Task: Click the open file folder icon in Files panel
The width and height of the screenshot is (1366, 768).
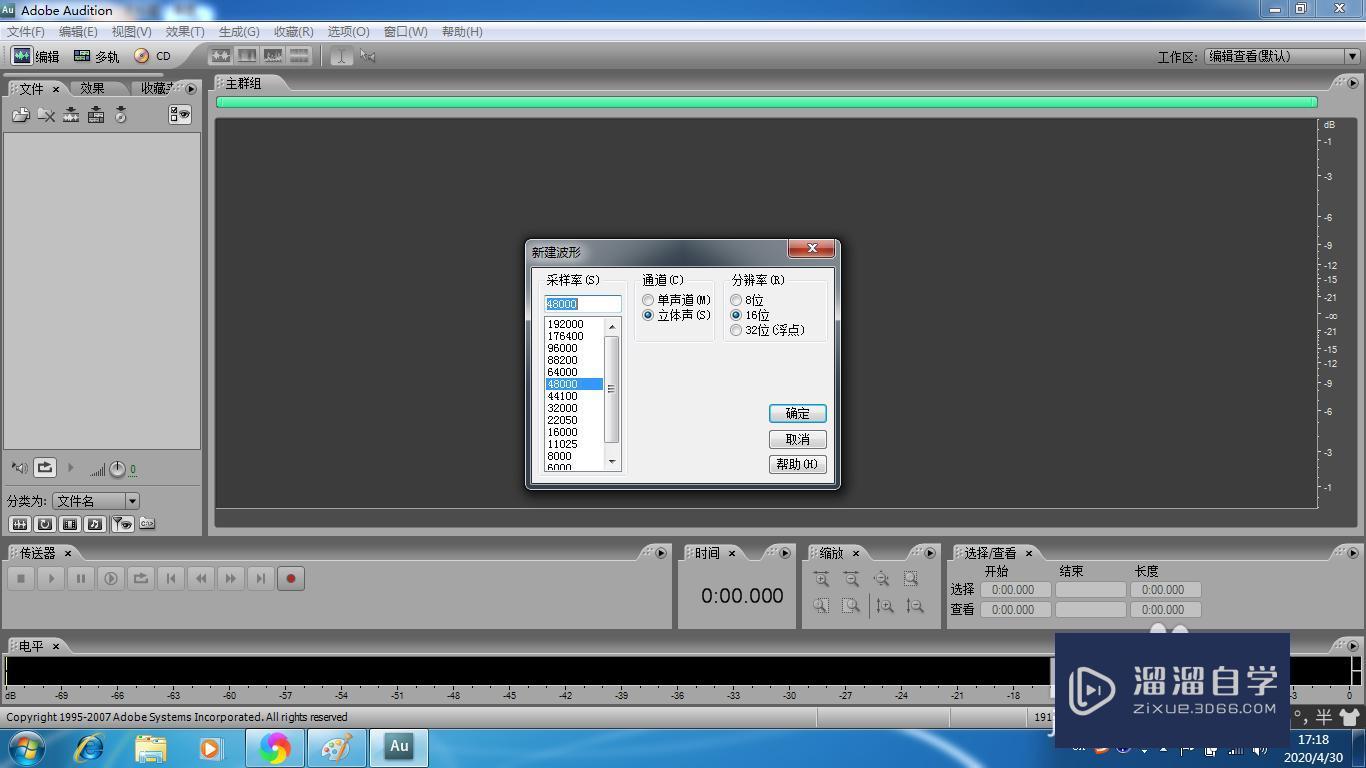Action: click(x=20, y=115)
